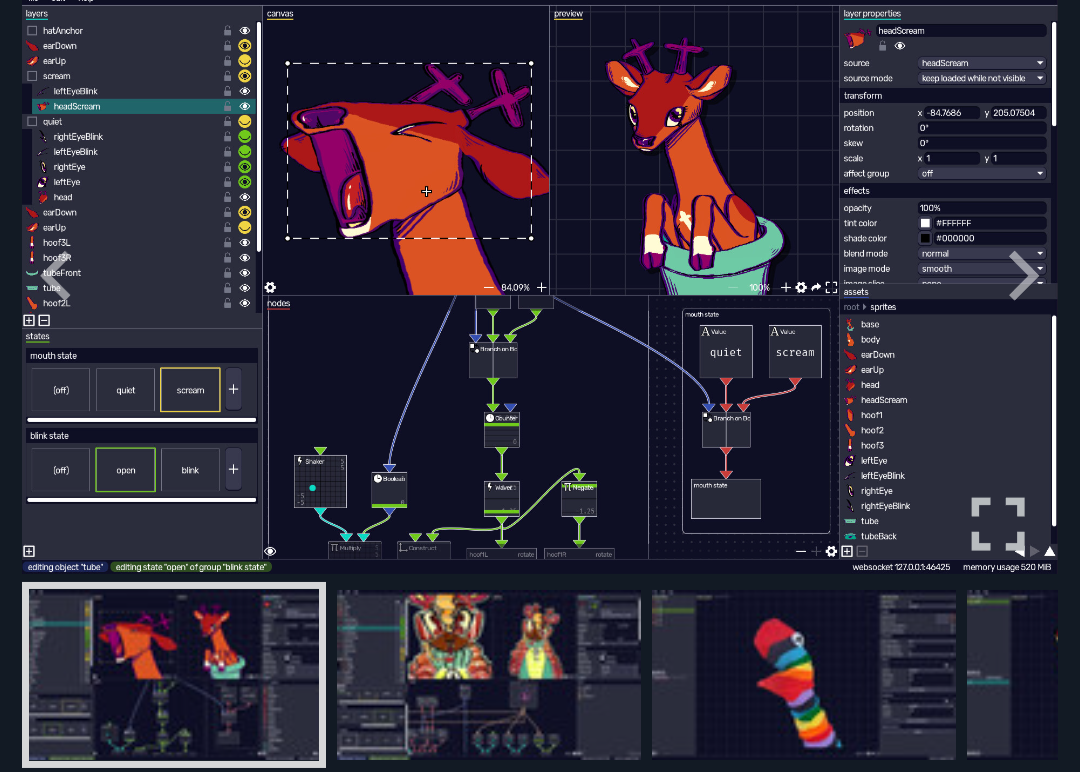
Task: Toggle the green eye on the rightEye layer
Action: [x=245, y=167]
